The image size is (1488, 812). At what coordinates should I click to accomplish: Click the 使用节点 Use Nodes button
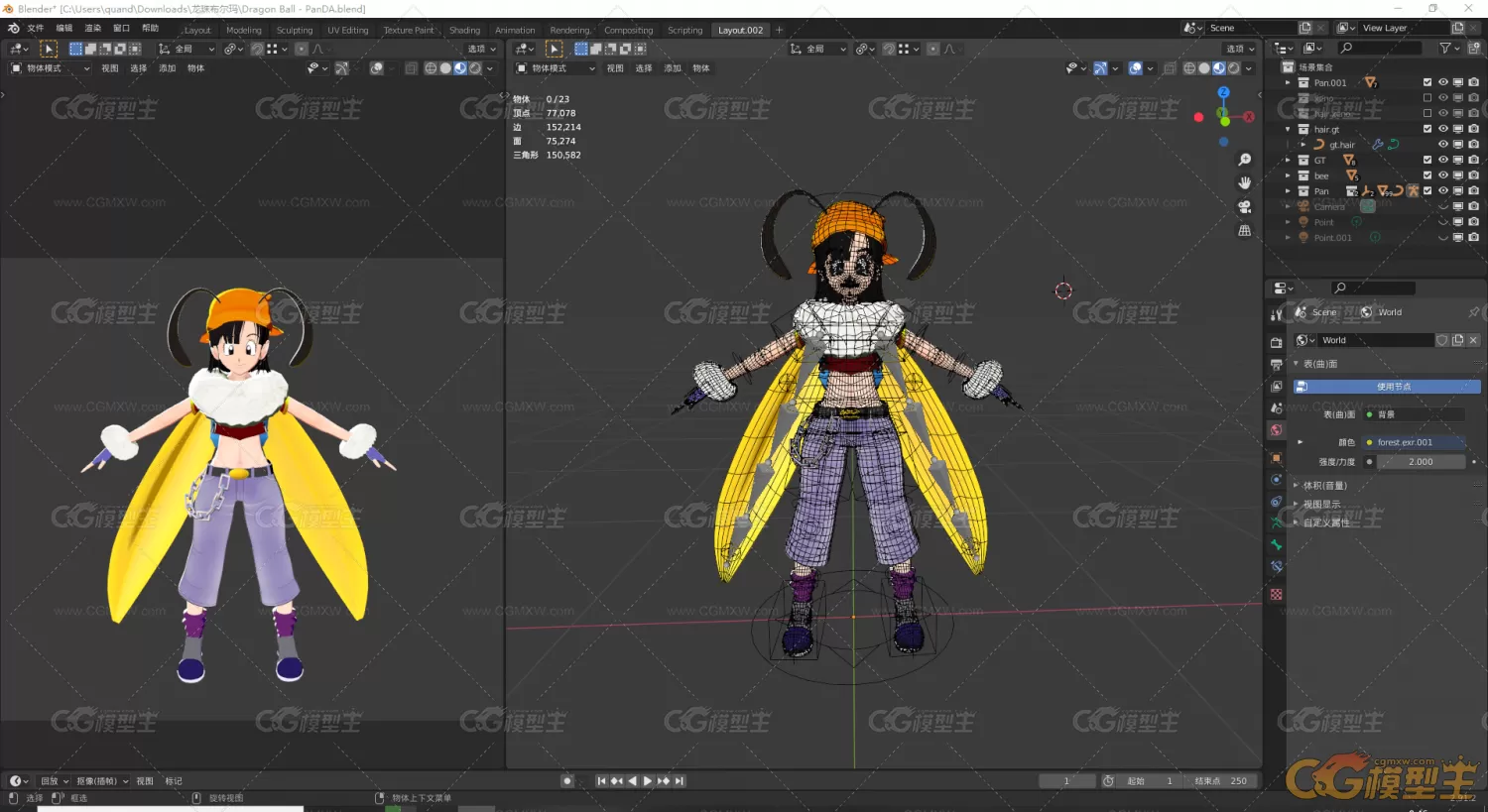(x=1388, y=387)
